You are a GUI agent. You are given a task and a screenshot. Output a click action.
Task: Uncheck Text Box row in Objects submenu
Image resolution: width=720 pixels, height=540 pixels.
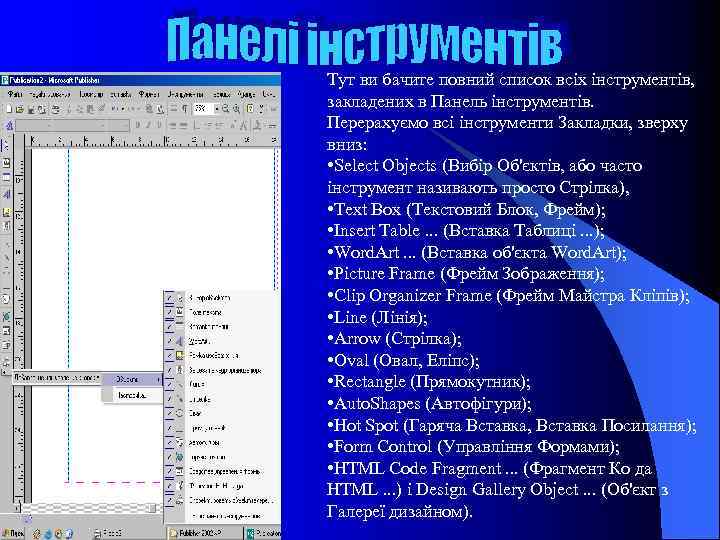click(x=222, y=312)
